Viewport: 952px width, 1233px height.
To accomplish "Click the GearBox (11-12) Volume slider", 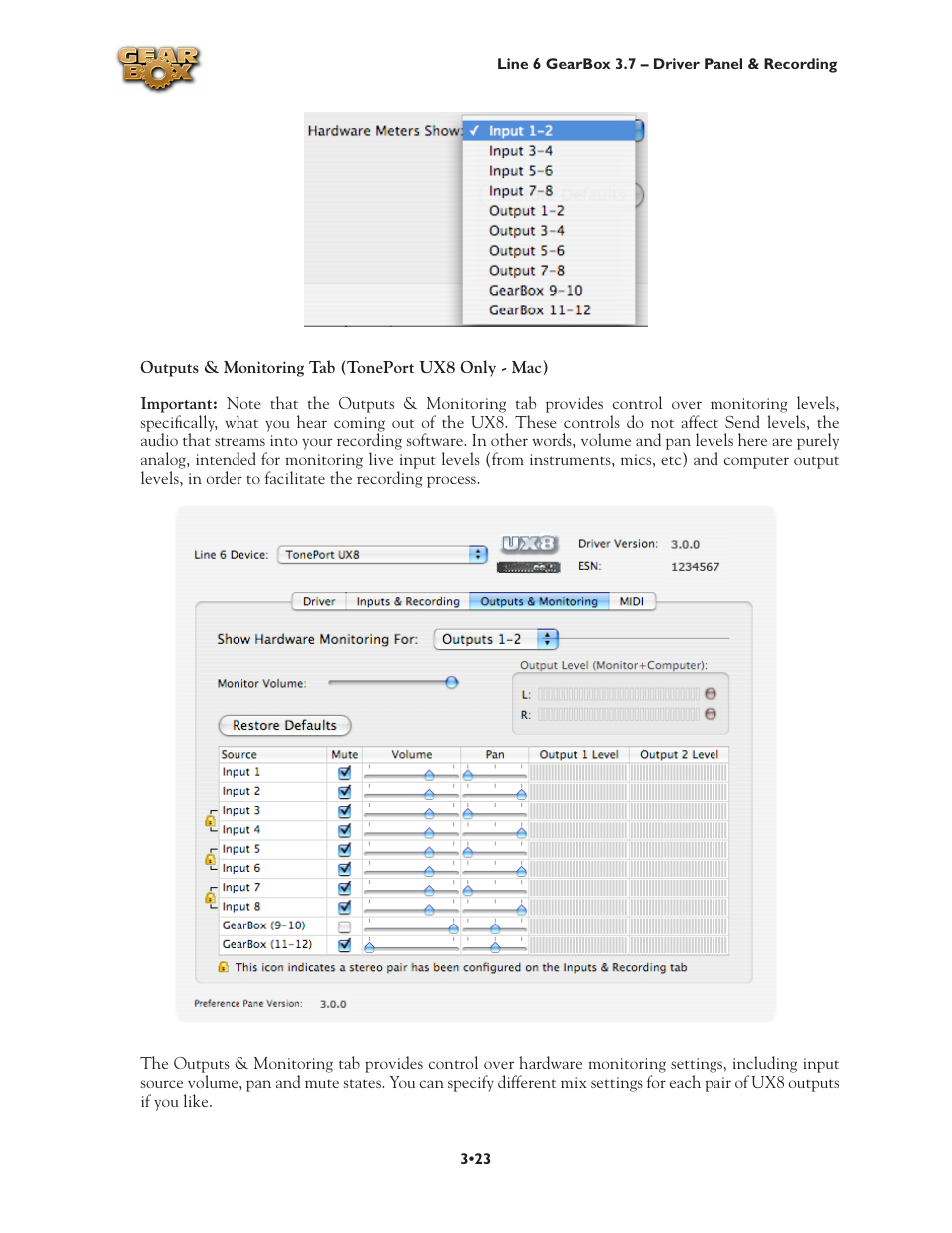I will tap(411, 946).
